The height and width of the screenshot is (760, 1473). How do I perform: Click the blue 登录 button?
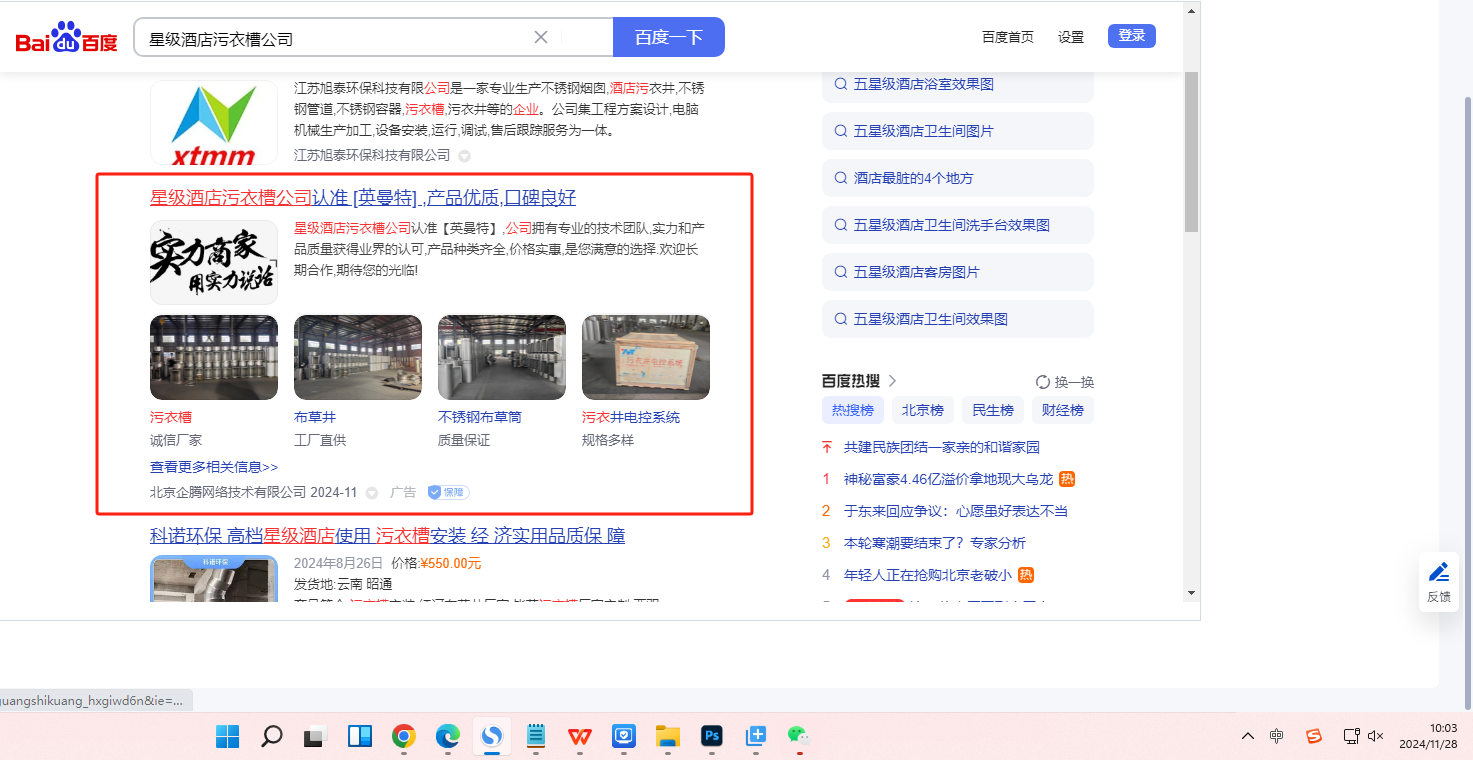pos(1132,36)
